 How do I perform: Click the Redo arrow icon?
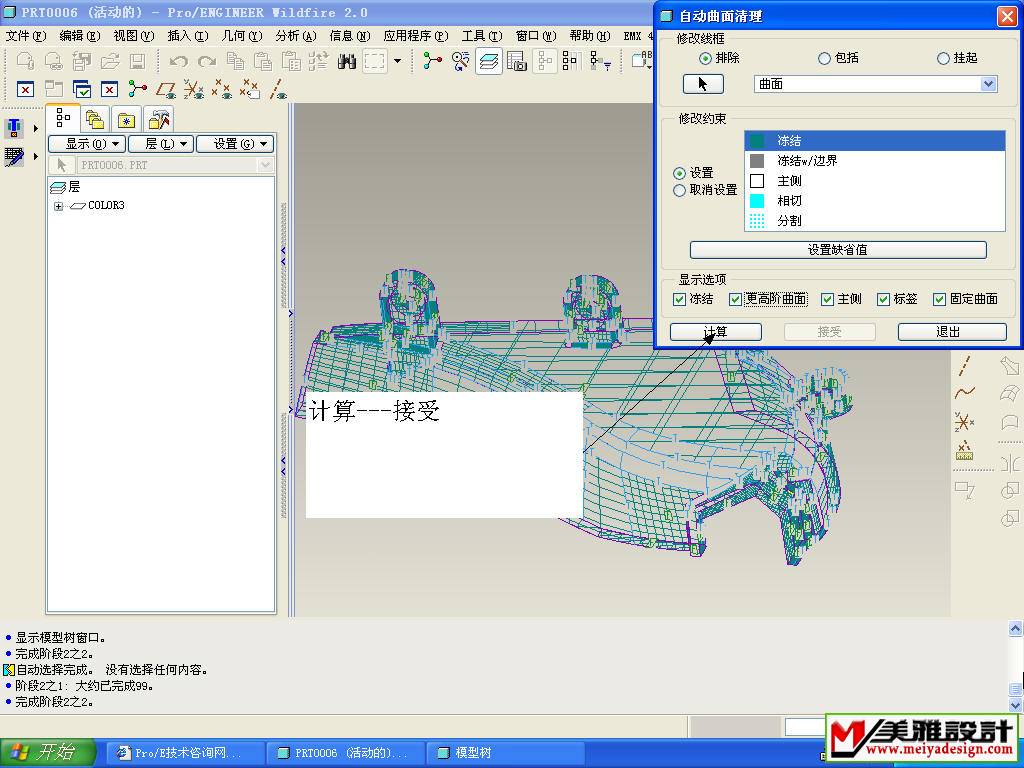pyautogui.click(x=207, y=61)
